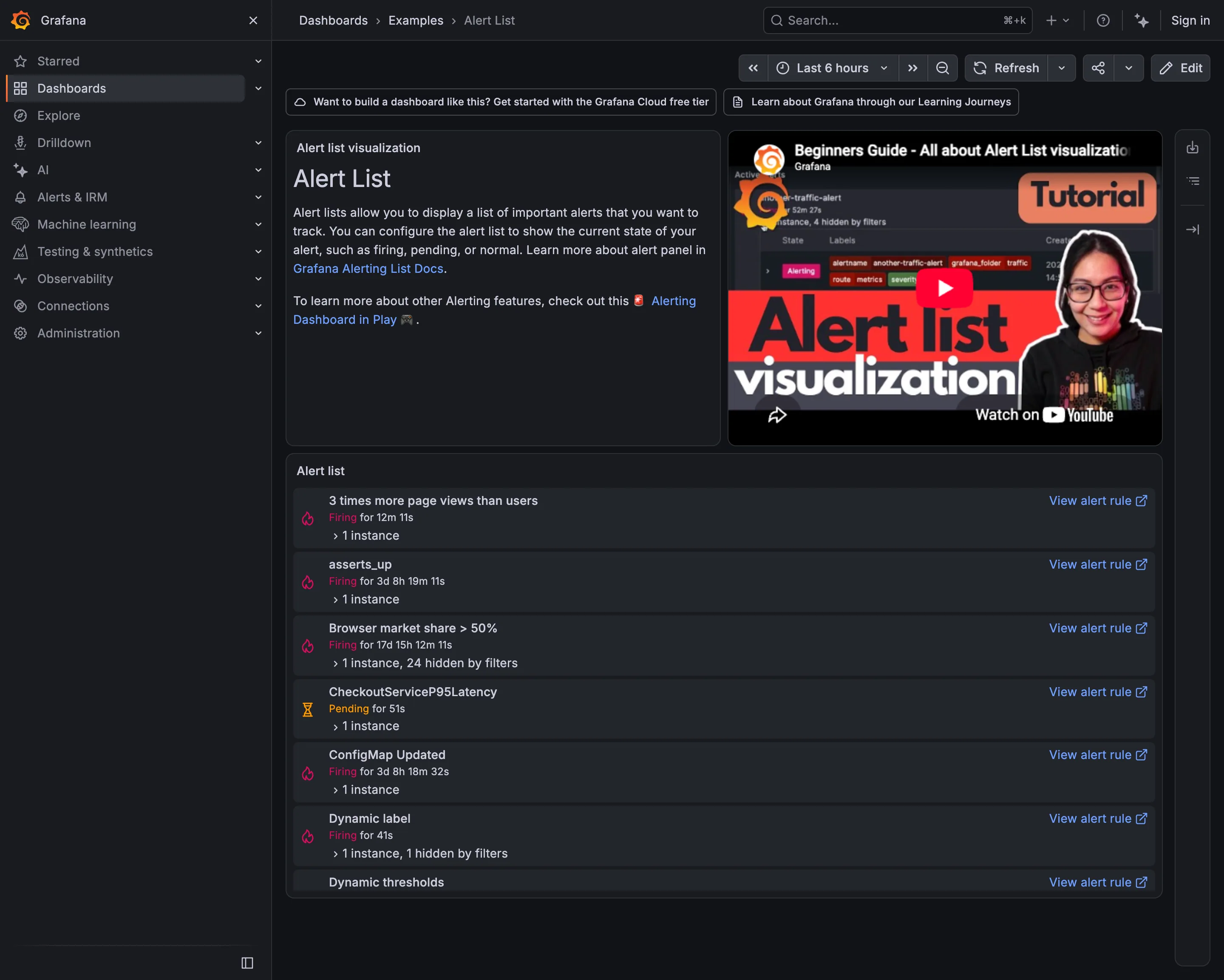The image size is (1224, 980).
Task: Expand the AI section chevron
Action: [x=258, y=170]
